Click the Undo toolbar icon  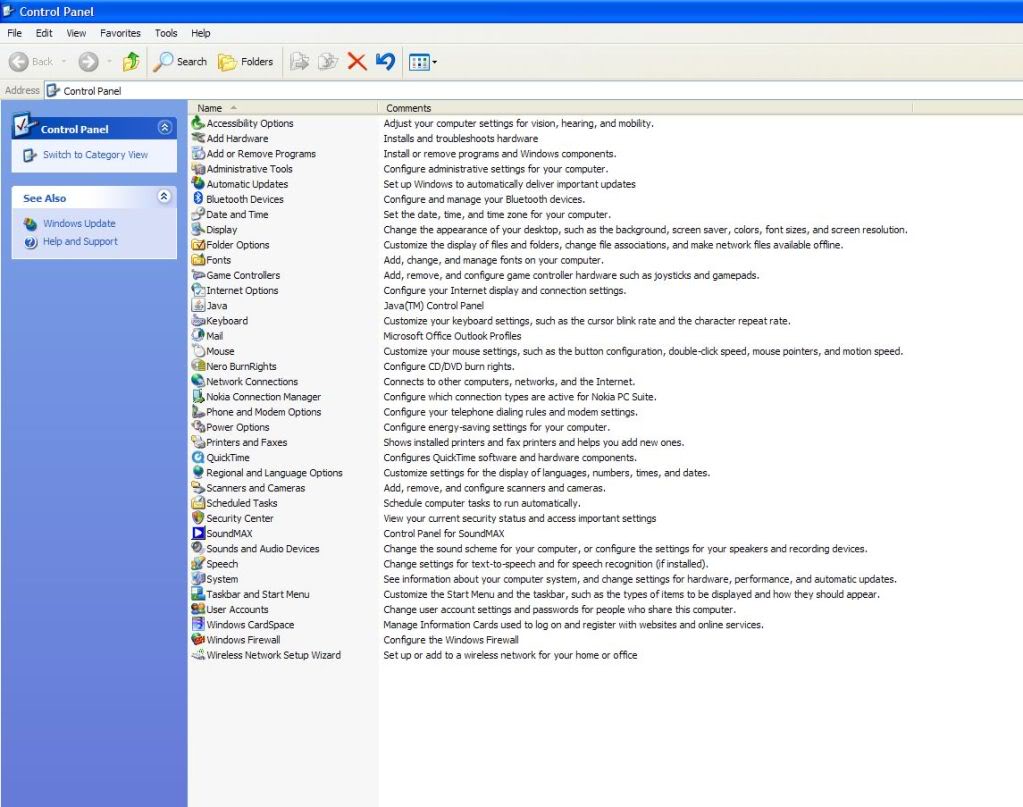[385, 62]
